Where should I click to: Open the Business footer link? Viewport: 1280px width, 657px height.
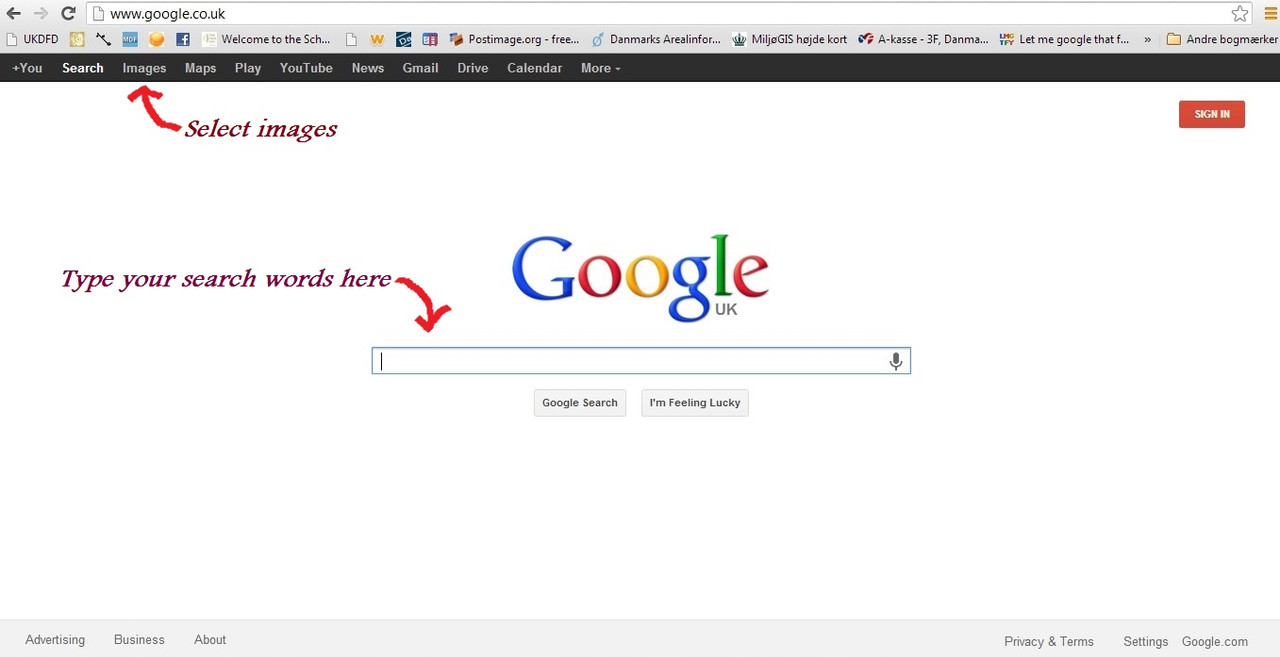point(139,640)
